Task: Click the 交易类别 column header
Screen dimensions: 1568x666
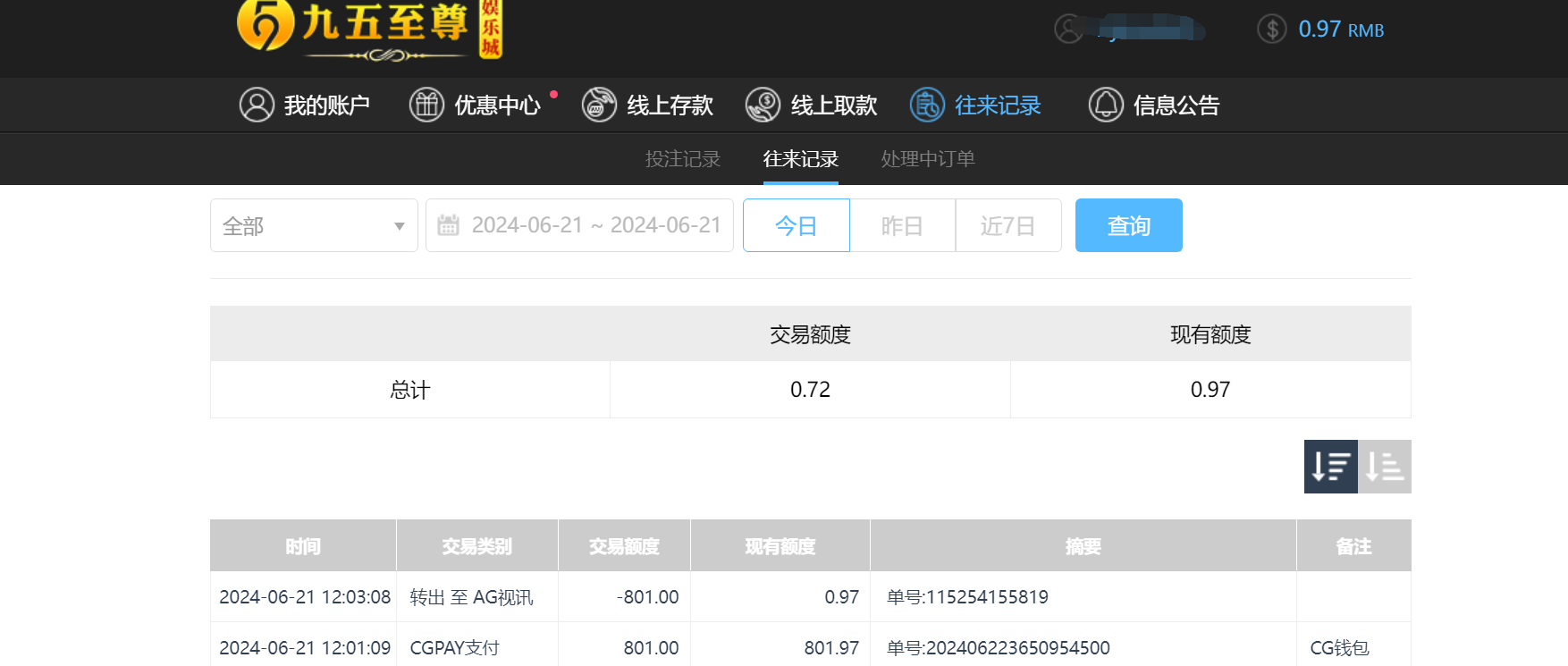Action: coord(477,546)
